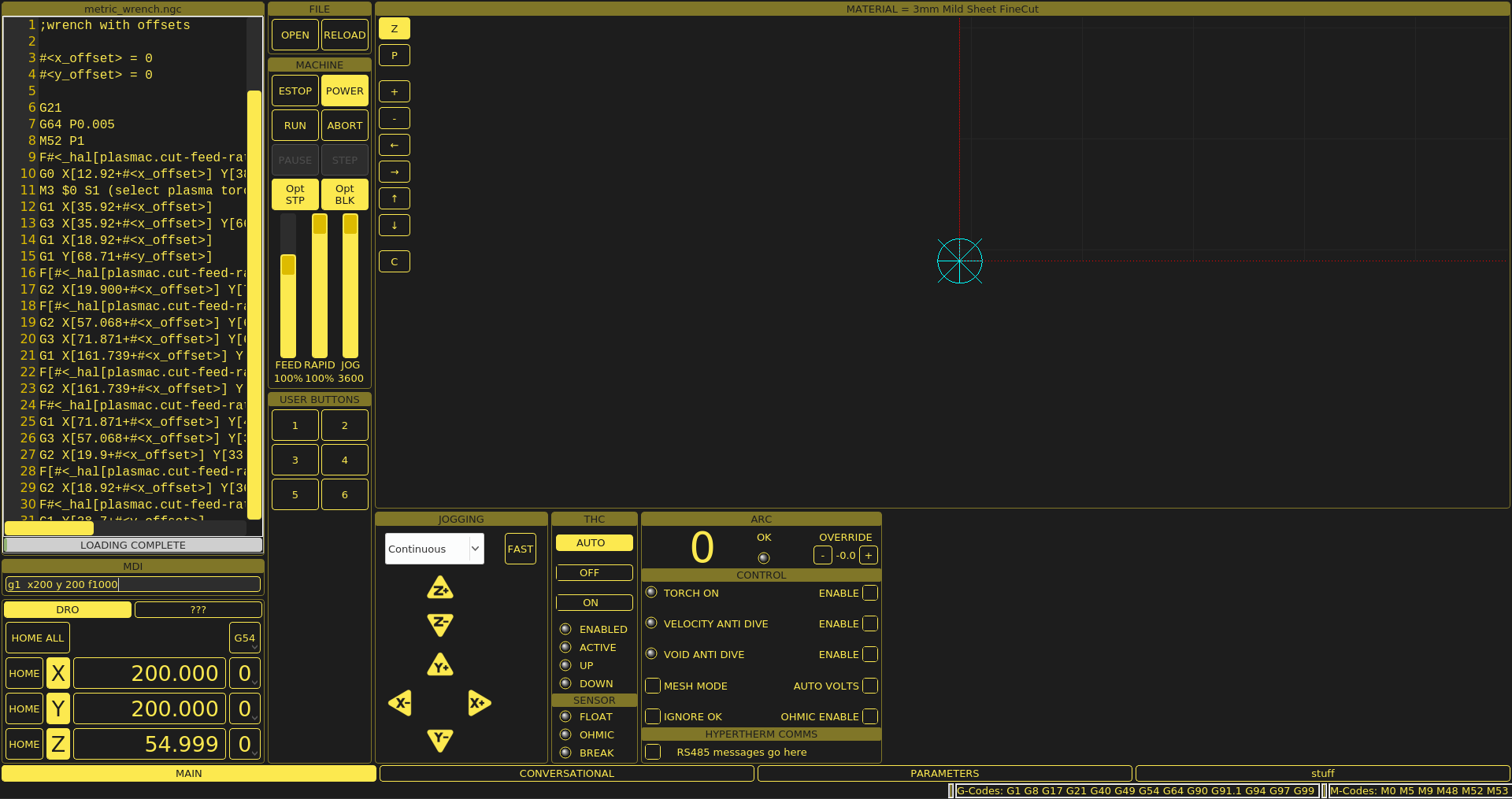Toggle Opt BLK block delete
1512x799 pixels.
pyautogui.click(x=345, y=194)
